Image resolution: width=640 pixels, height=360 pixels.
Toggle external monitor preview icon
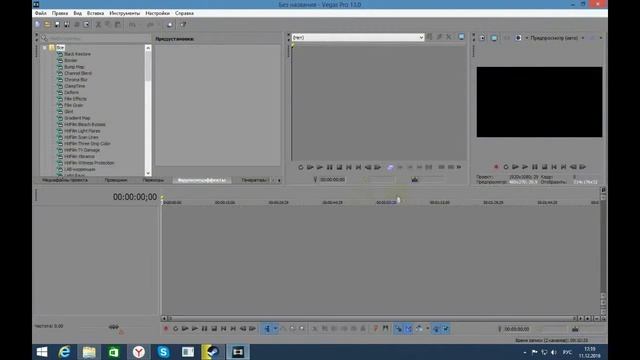pyautogui.click(x=494, y=38)
